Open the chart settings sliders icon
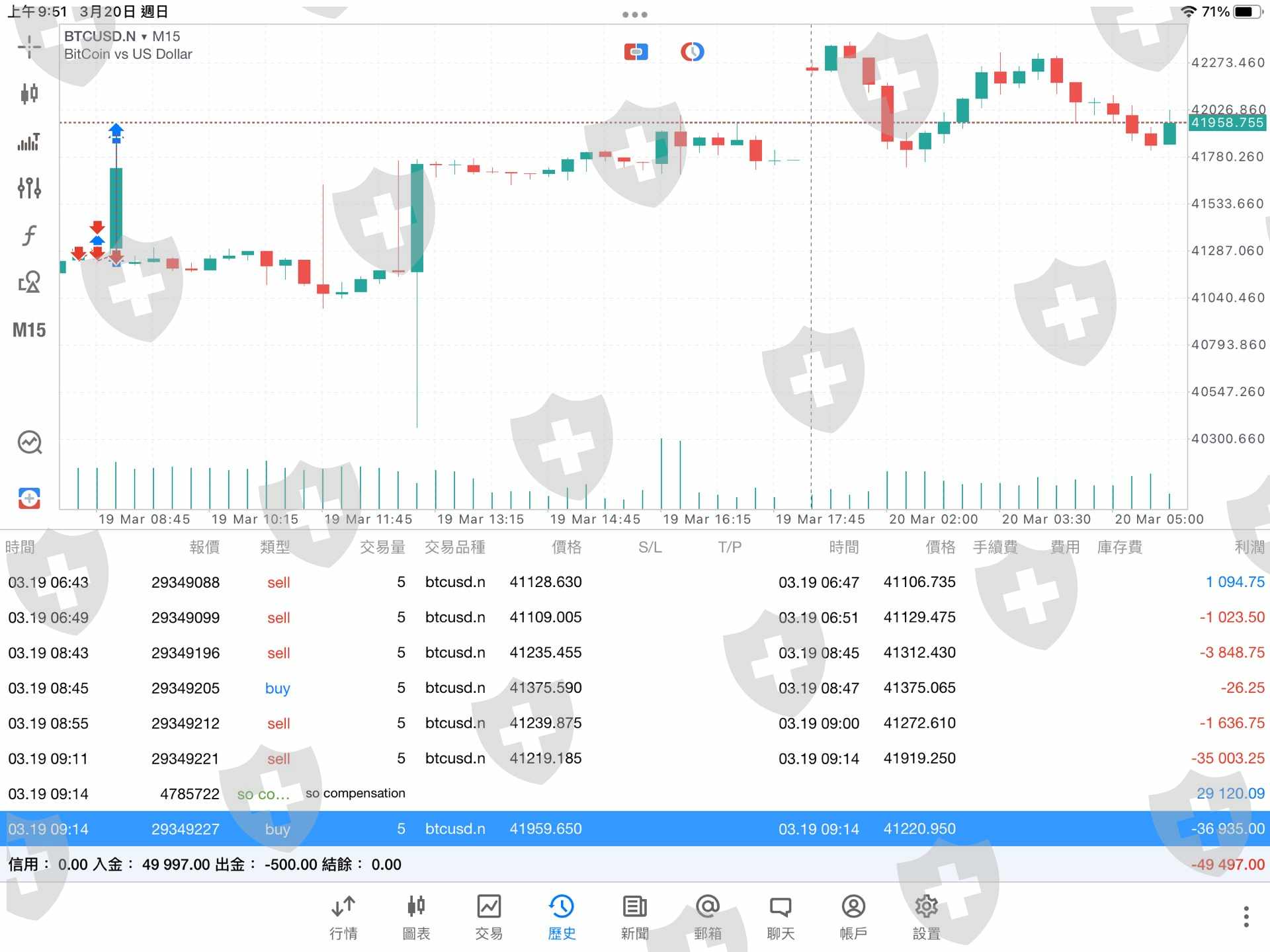Image resolution: width=1270 pixels, height=952 pixels. point(29,188)
